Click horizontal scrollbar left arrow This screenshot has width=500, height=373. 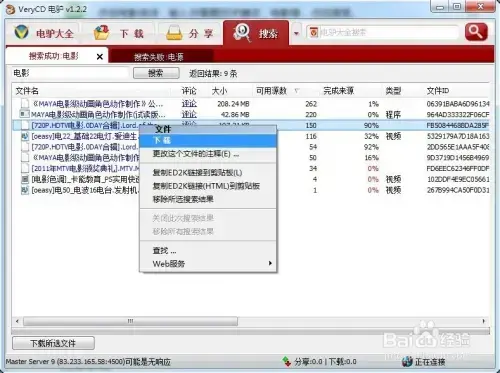click(17, 321)
